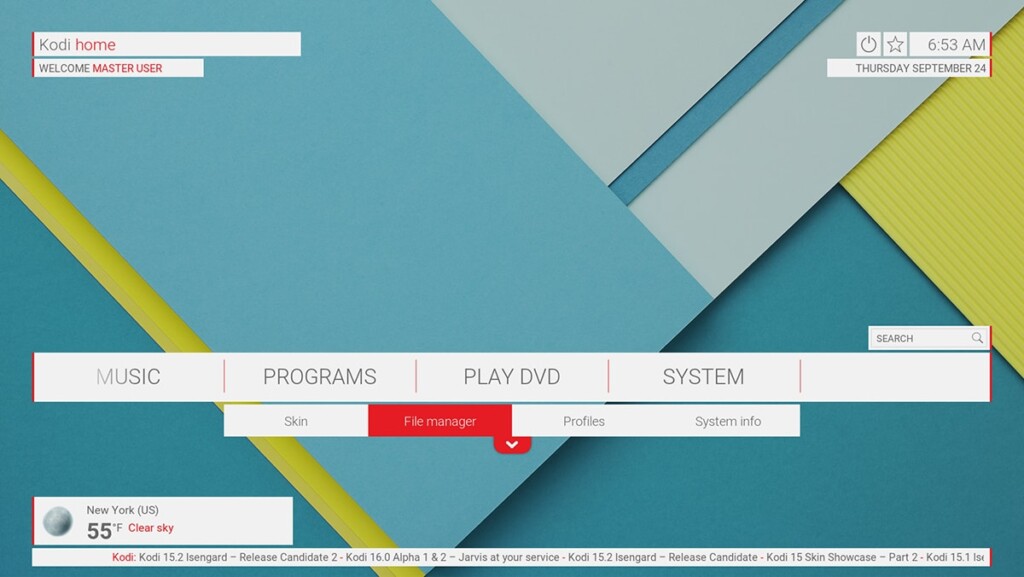Click the Kodi home title label
Viewport: 1024px width, 577px height.
tap(77, 44)
